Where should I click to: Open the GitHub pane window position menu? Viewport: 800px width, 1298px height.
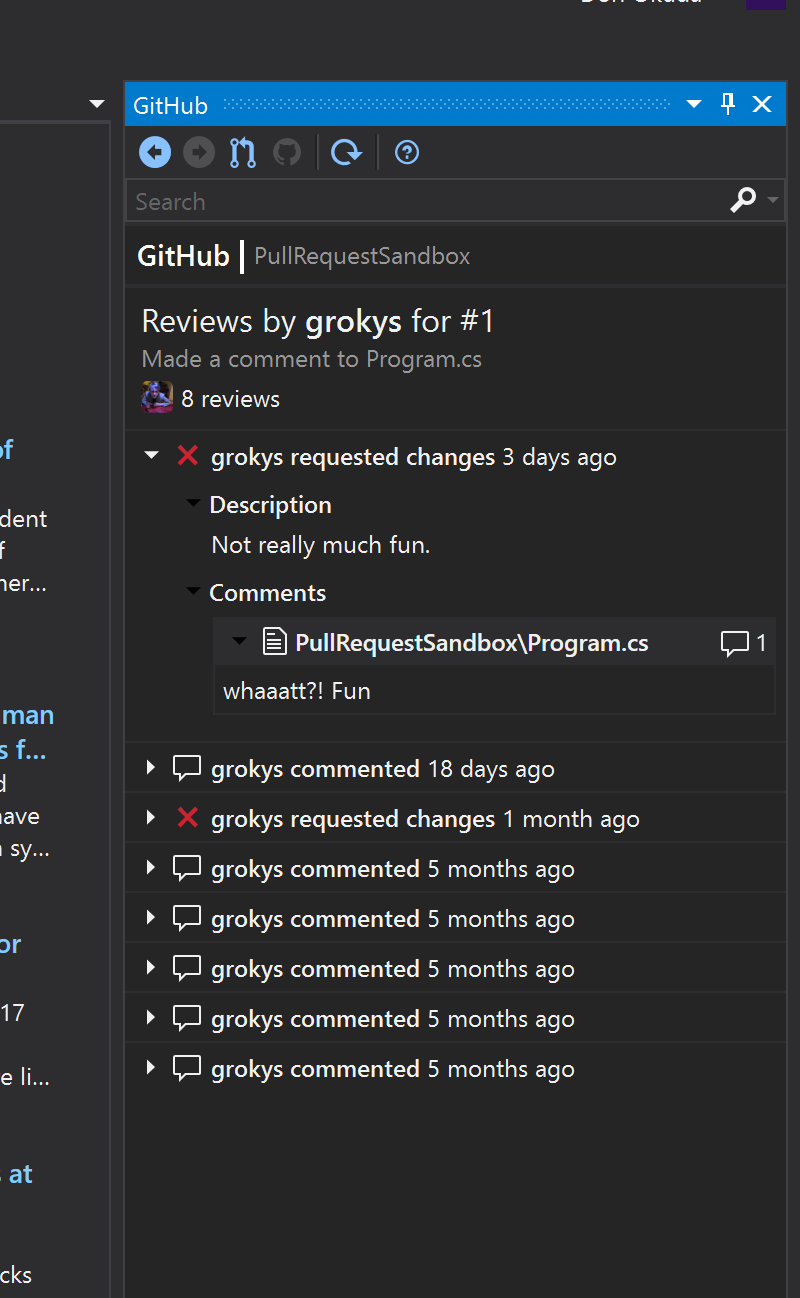[694, 104]
